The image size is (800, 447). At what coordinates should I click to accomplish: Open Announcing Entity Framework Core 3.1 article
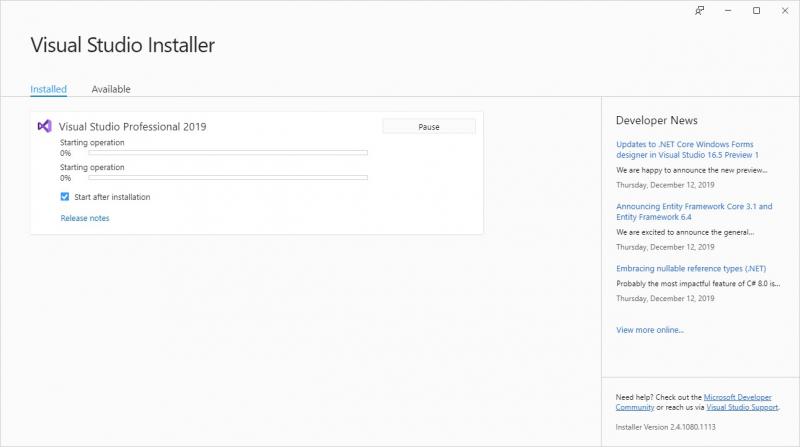[x=694, y=212]
